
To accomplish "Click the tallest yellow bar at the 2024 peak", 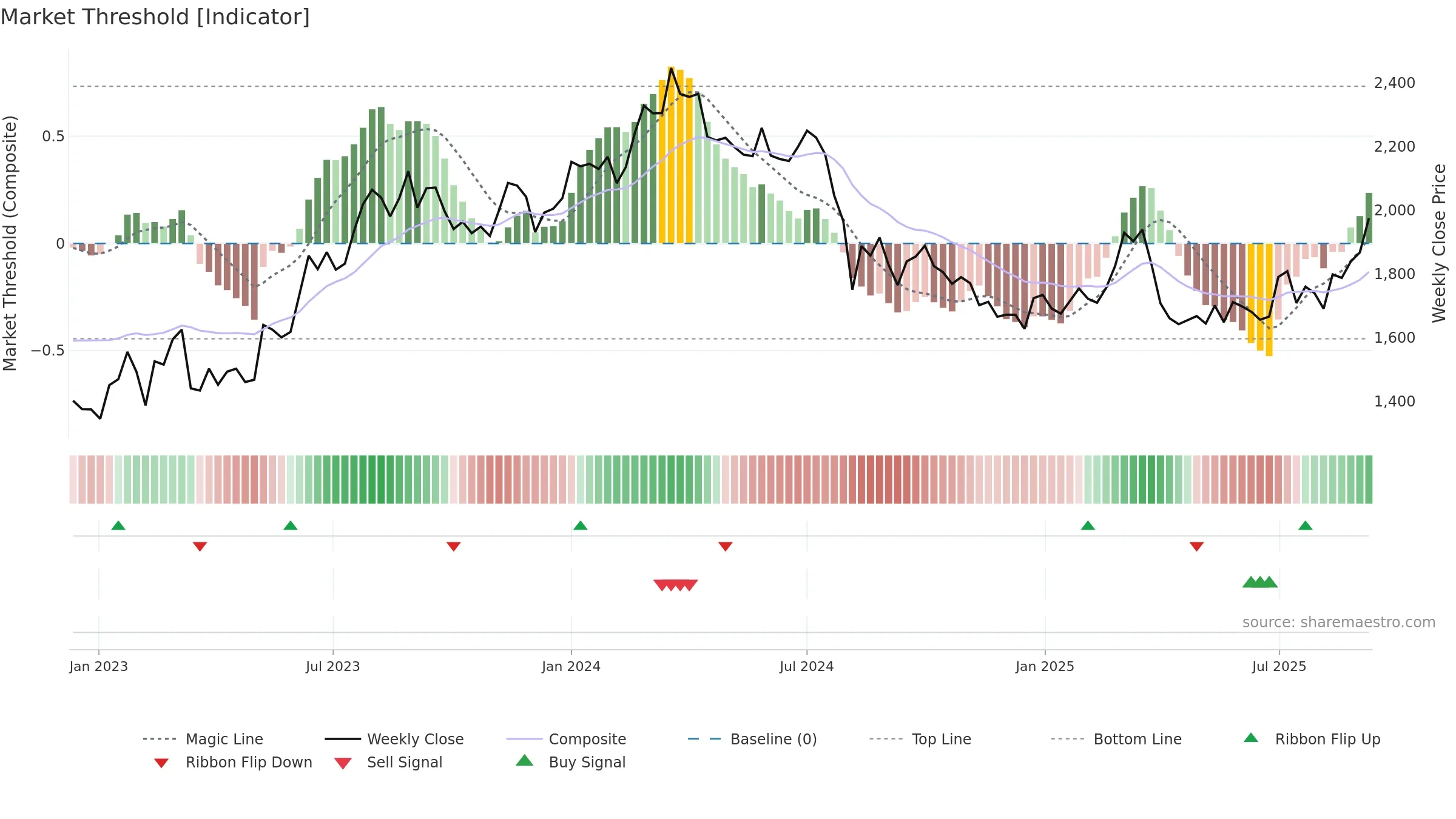I will pos(671,155).
